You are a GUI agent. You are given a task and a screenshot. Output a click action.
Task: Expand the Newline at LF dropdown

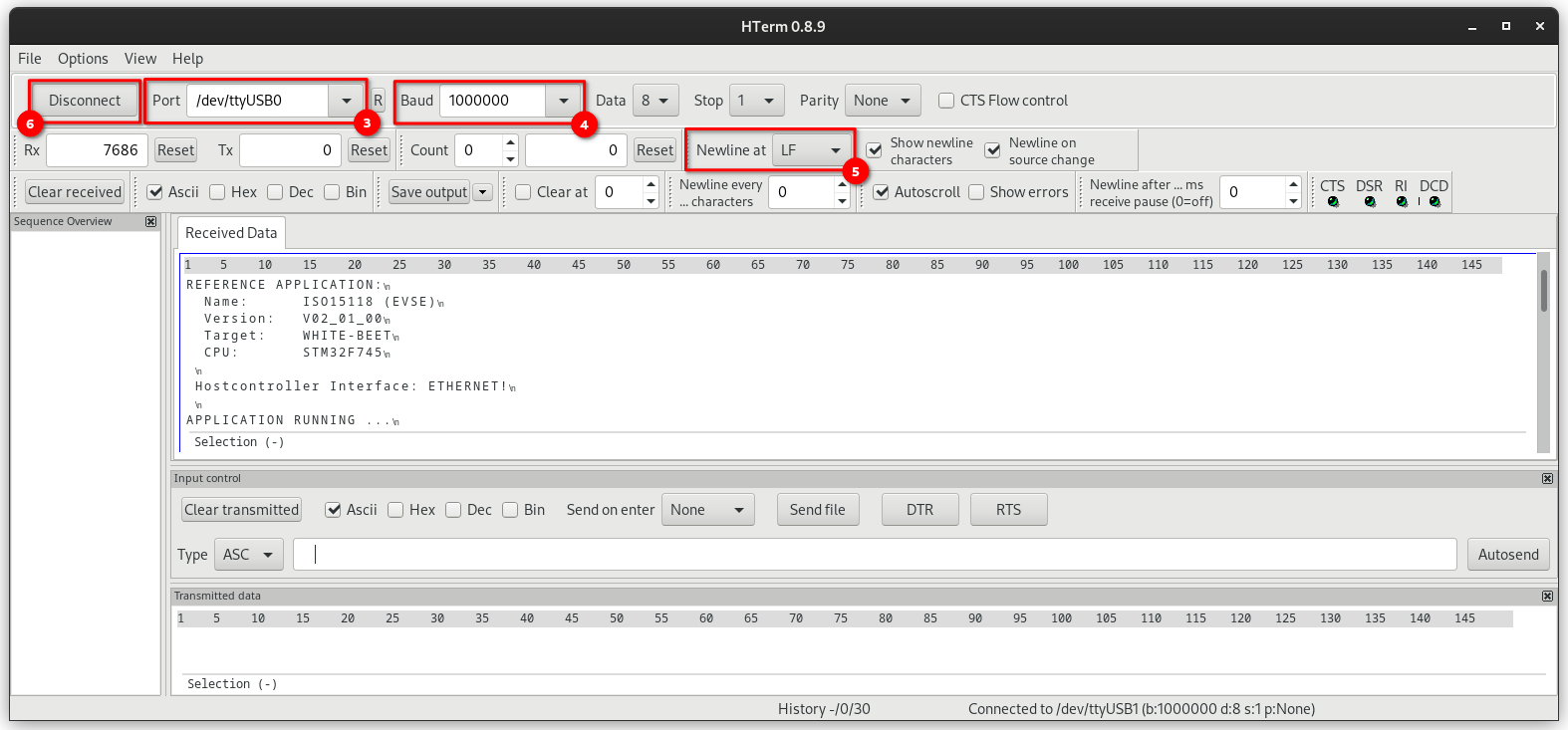pyautogui.click(x=835, y=150)
